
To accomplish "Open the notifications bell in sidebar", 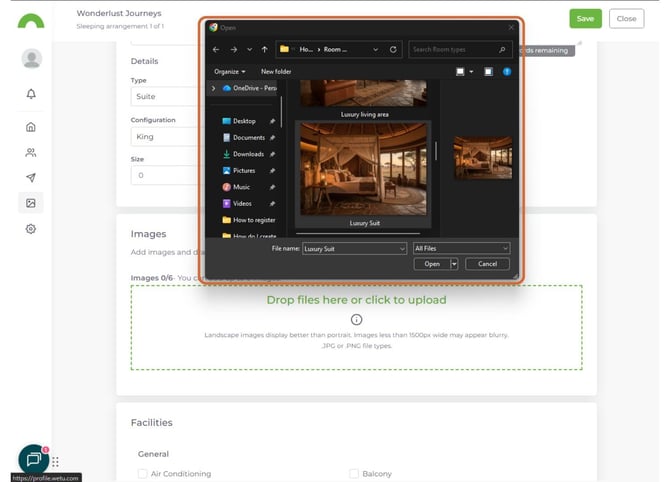I will click(31, 94).
